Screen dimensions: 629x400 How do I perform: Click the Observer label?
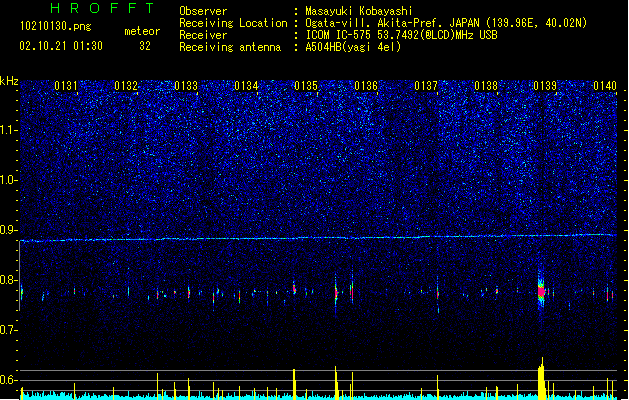coord(203,11)
